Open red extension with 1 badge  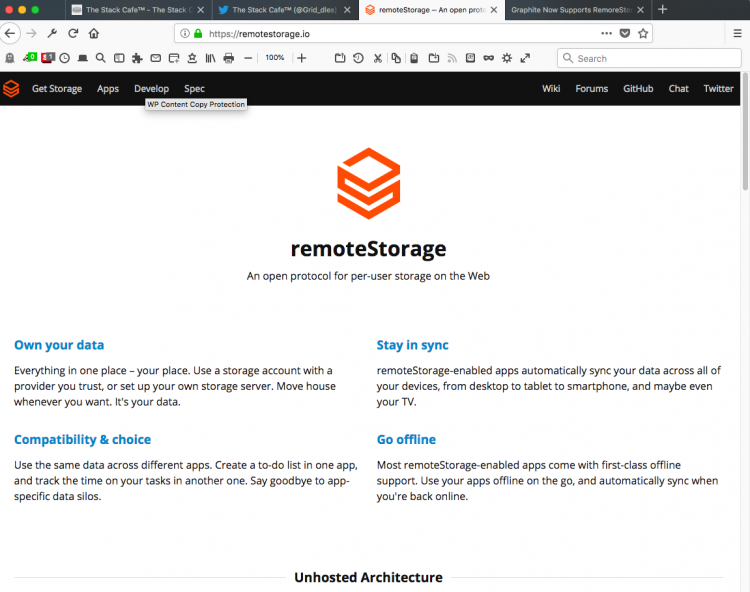pos(48,58)
